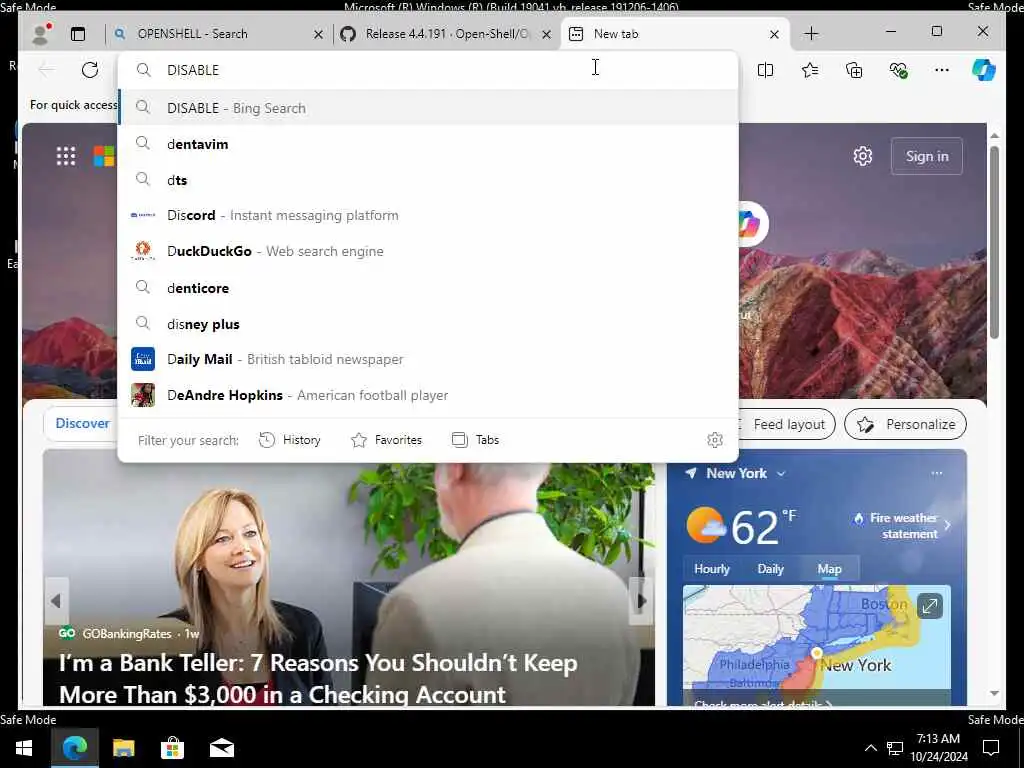Open the tab actions menu icon

click(78, 34)
